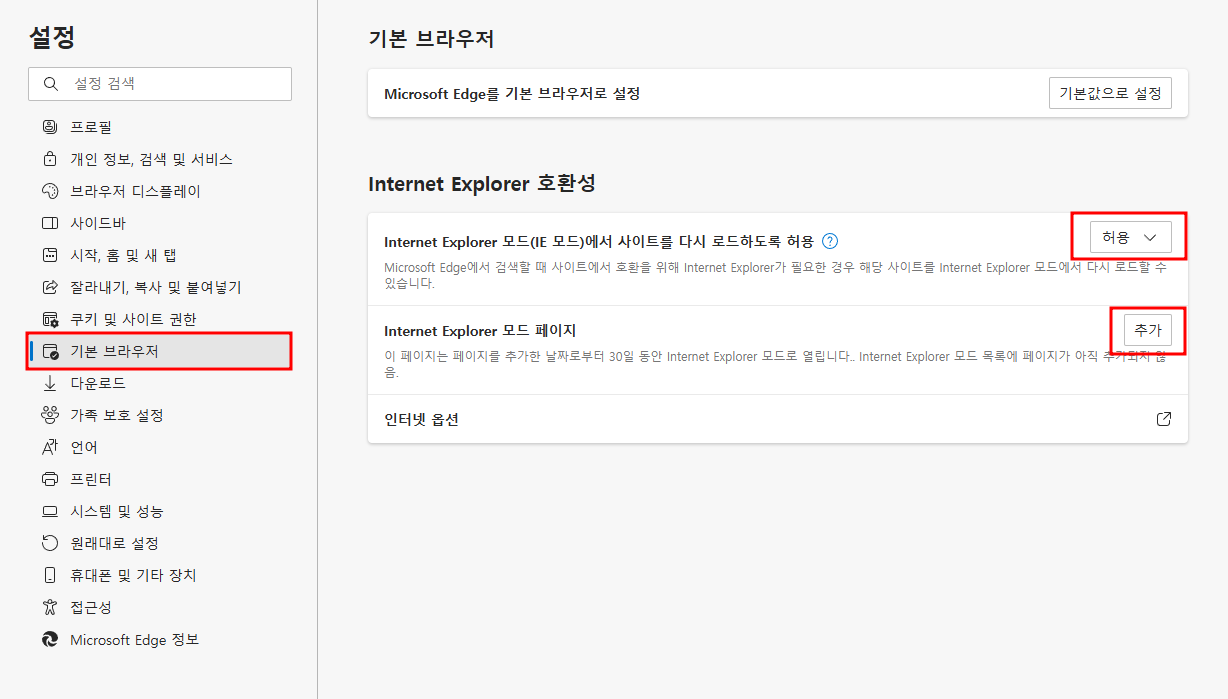Click 'Internet Explorer 호환성' heading
This screenshot has width=1228, height=699.
[482, 184]
